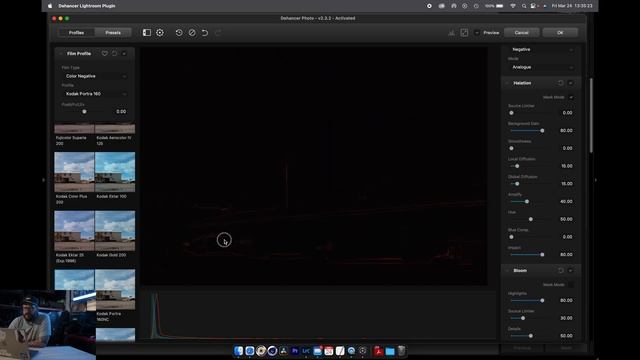The image size is (640, 360).
Task: Click the Cancel button
Action: point(521,33)
